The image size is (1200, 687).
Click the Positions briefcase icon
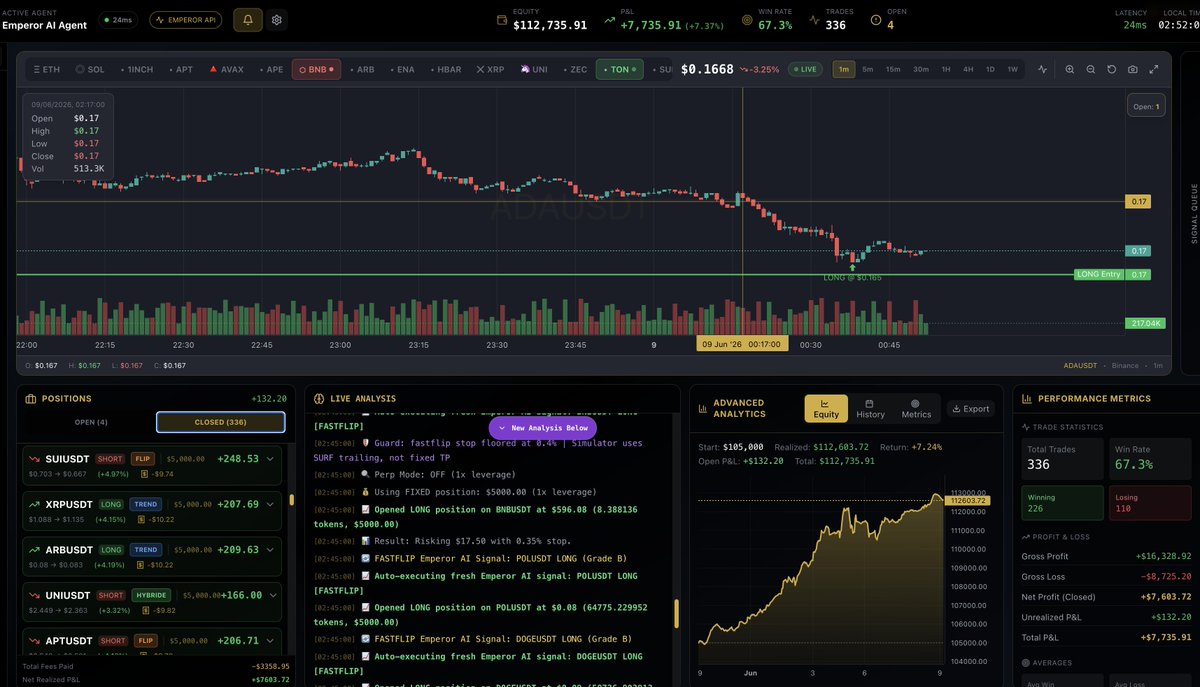click(31, 398)
